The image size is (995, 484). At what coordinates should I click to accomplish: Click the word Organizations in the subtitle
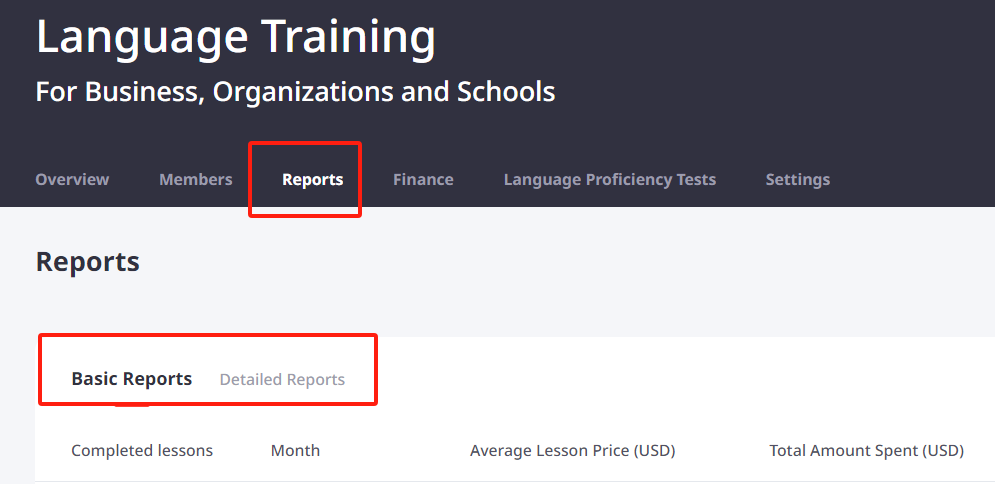tap(303, 93)
